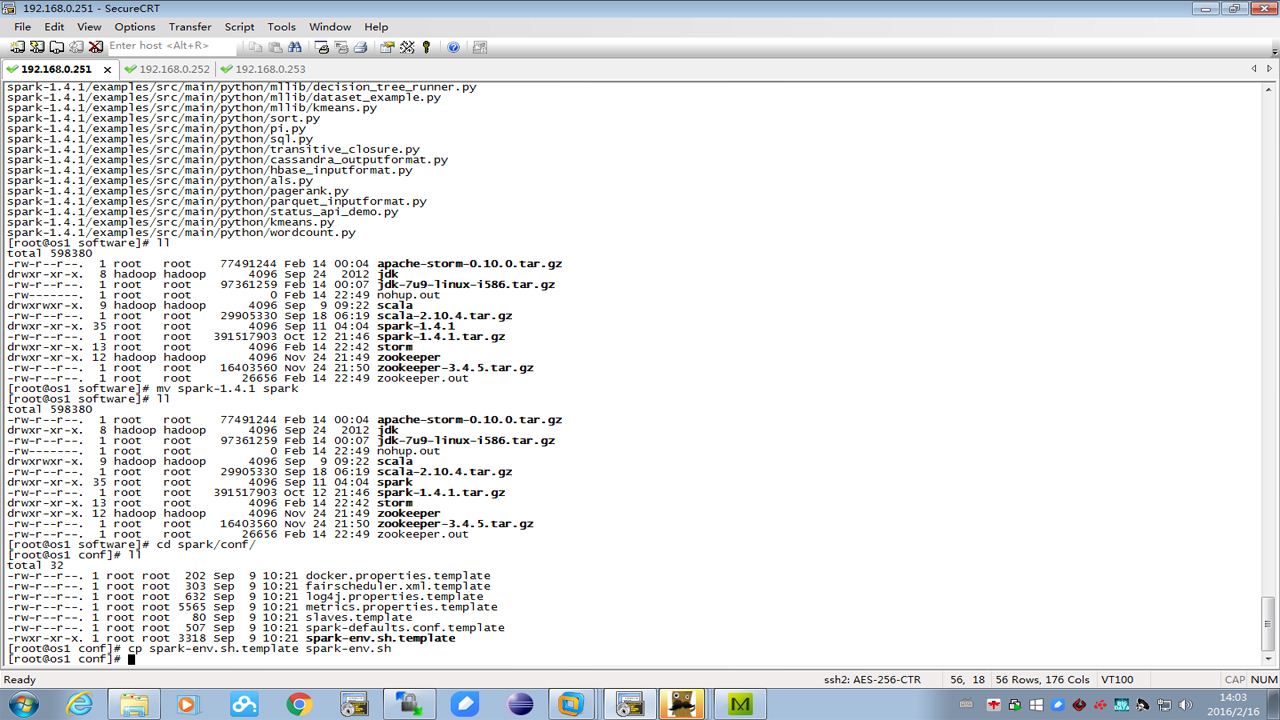Click the blue Help icon

tap(453, 47)
